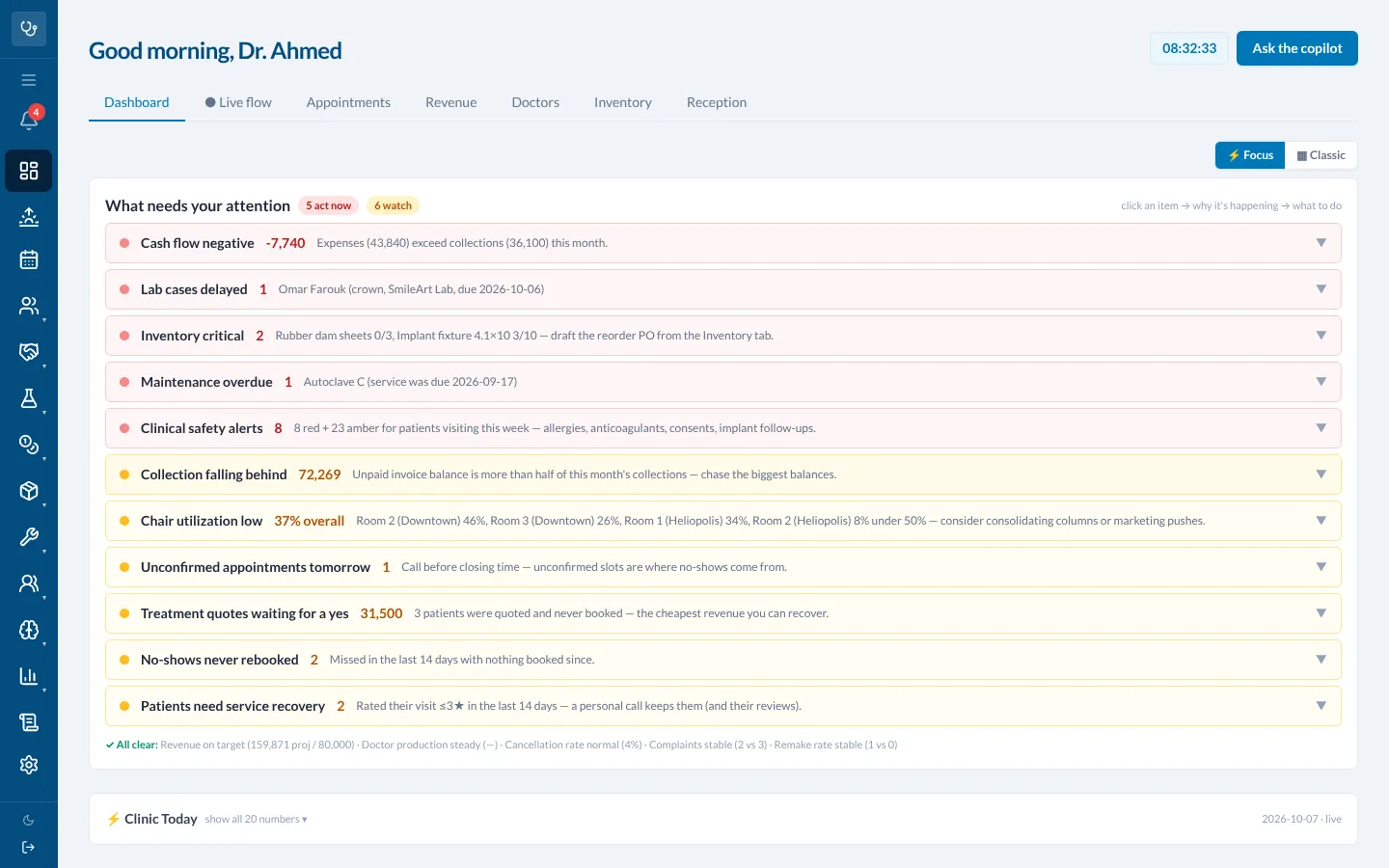The width and height of the screenshot is (1389, 868).
Task: Expand the Maintenance overdue alert
Action: pos(723,382)
